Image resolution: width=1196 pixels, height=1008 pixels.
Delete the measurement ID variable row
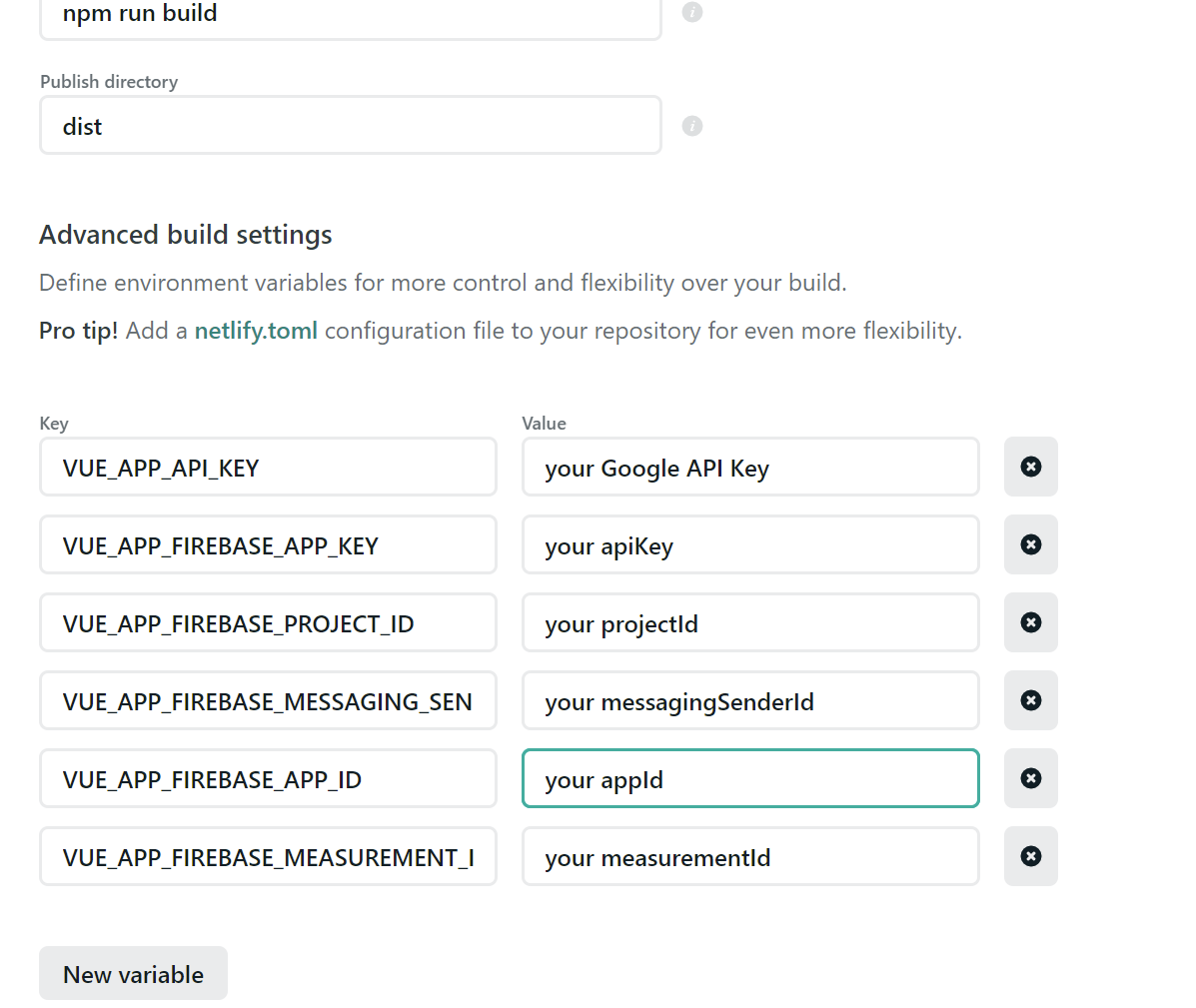pos(1030,856)
